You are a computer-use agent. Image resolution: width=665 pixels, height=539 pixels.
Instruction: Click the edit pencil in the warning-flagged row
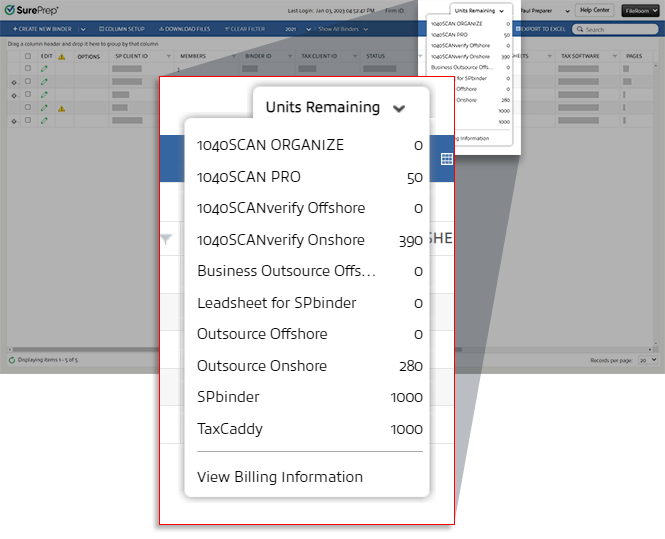click(44, 108)
